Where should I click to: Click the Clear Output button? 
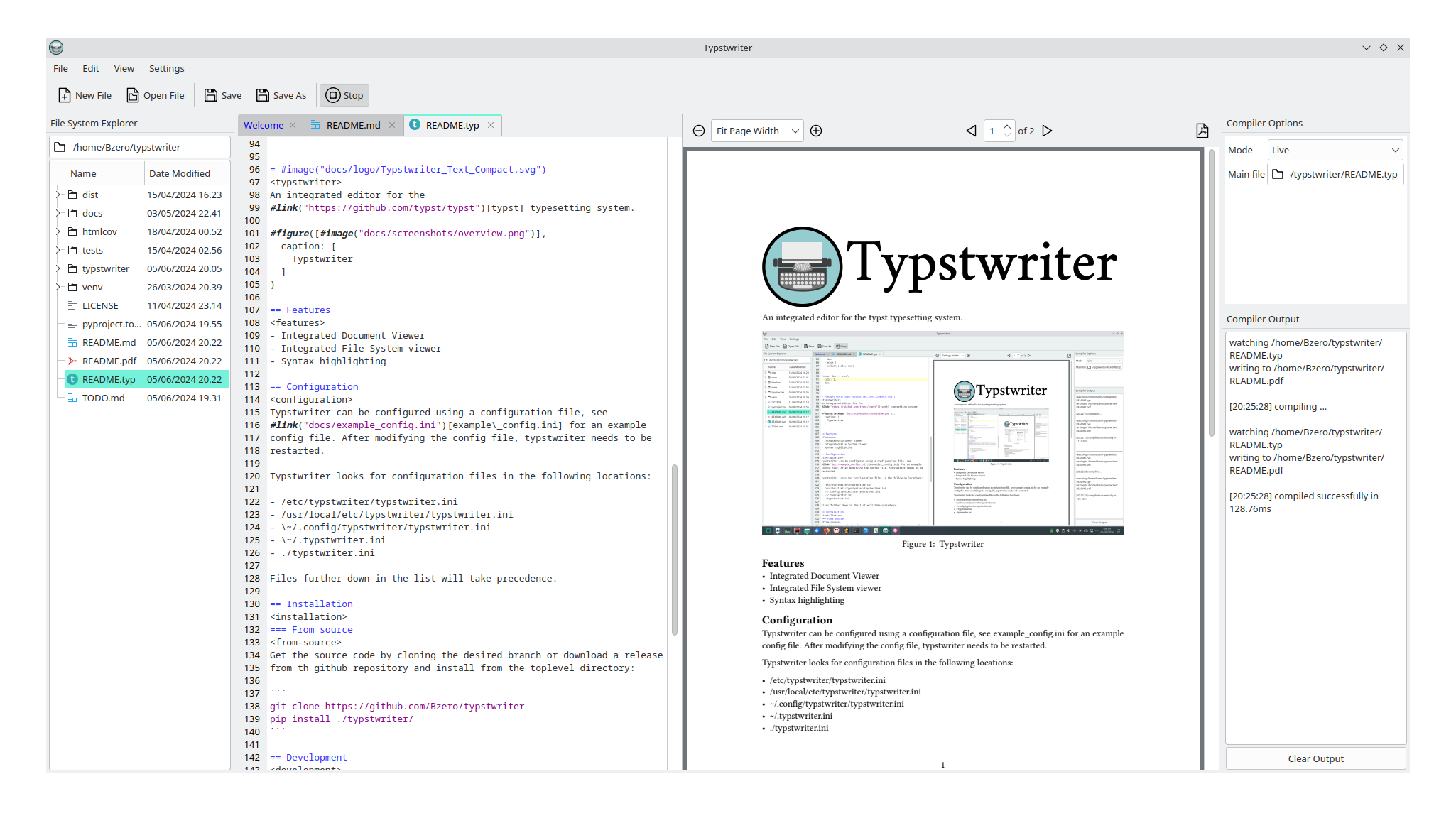pyautogui.click(x=1315, y=758)
